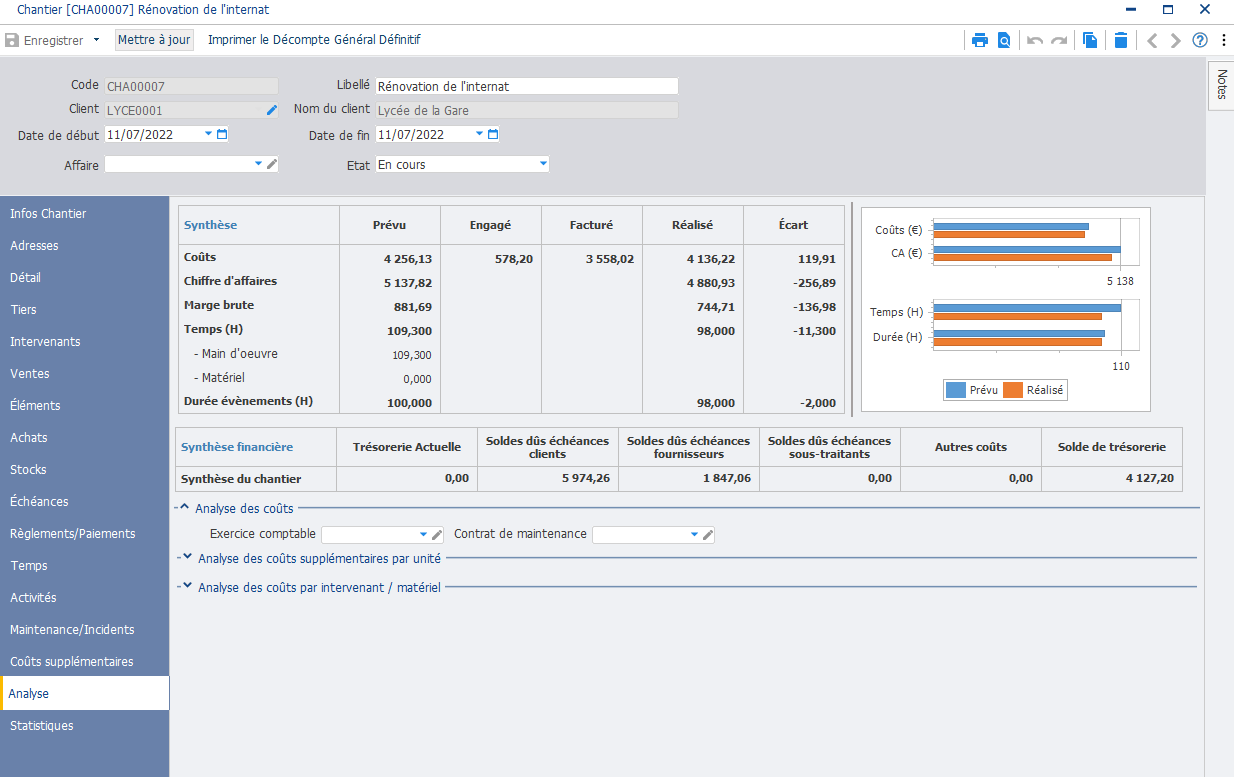This screenshot has height=777, width=1234.
Task: Switch to the Infos Chantier tab
Action: point(48,214)
